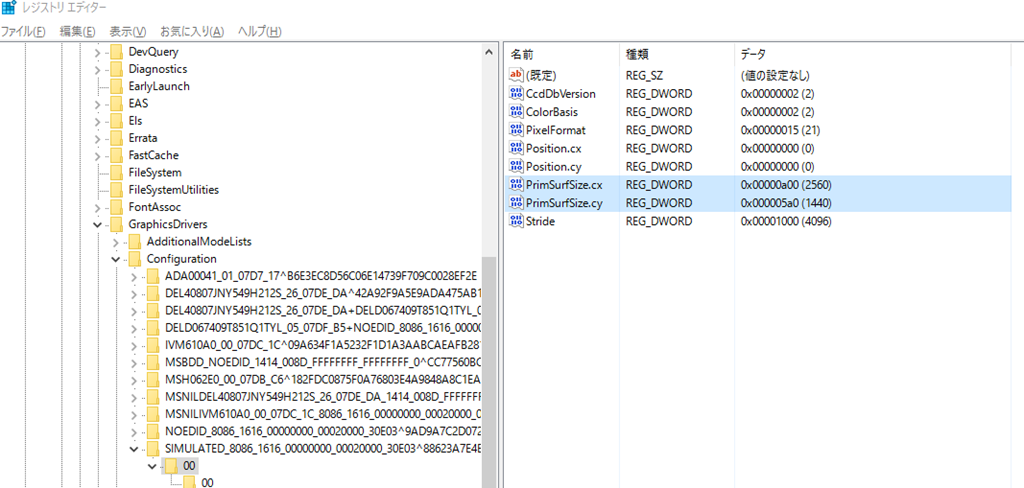The image size is (1024, 488).
Task: Click the (既定) string value icon
Action: pyautogui.click(x=516, y=75)
